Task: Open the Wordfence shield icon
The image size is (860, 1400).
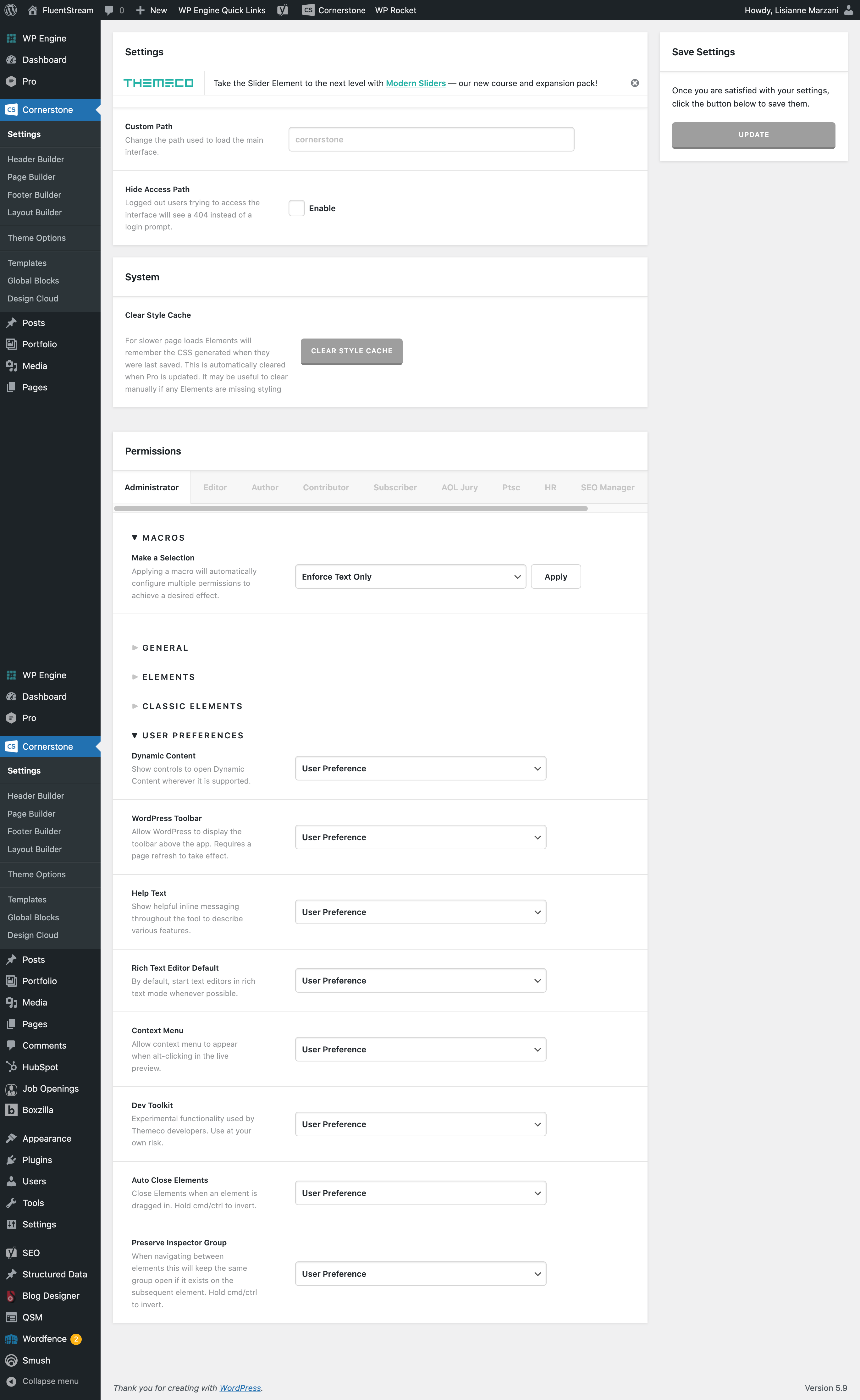Action: [11, 1339]
